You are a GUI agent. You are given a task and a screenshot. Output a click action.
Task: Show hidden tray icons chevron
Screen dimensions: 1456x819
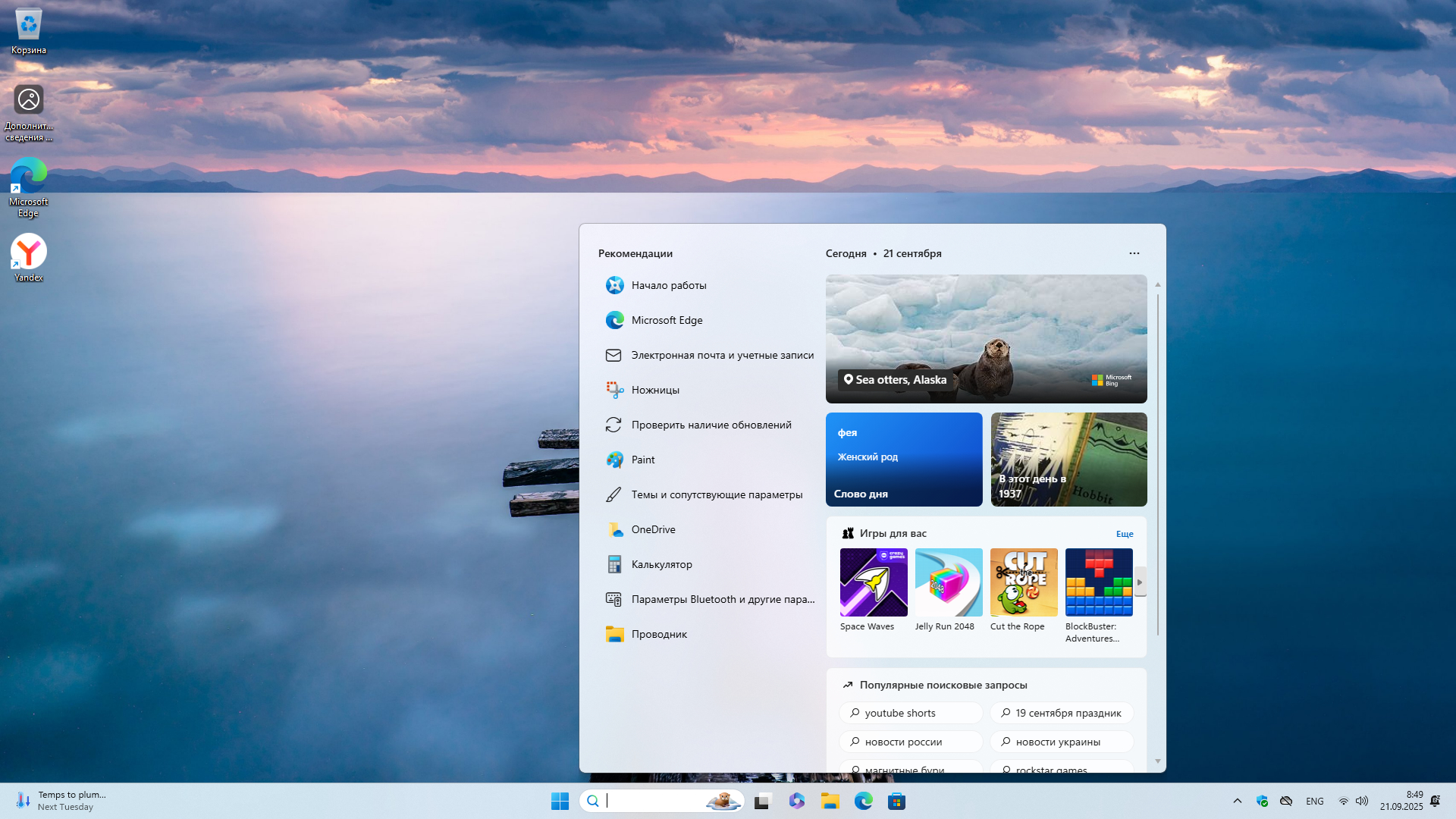tap(1237, 801)
